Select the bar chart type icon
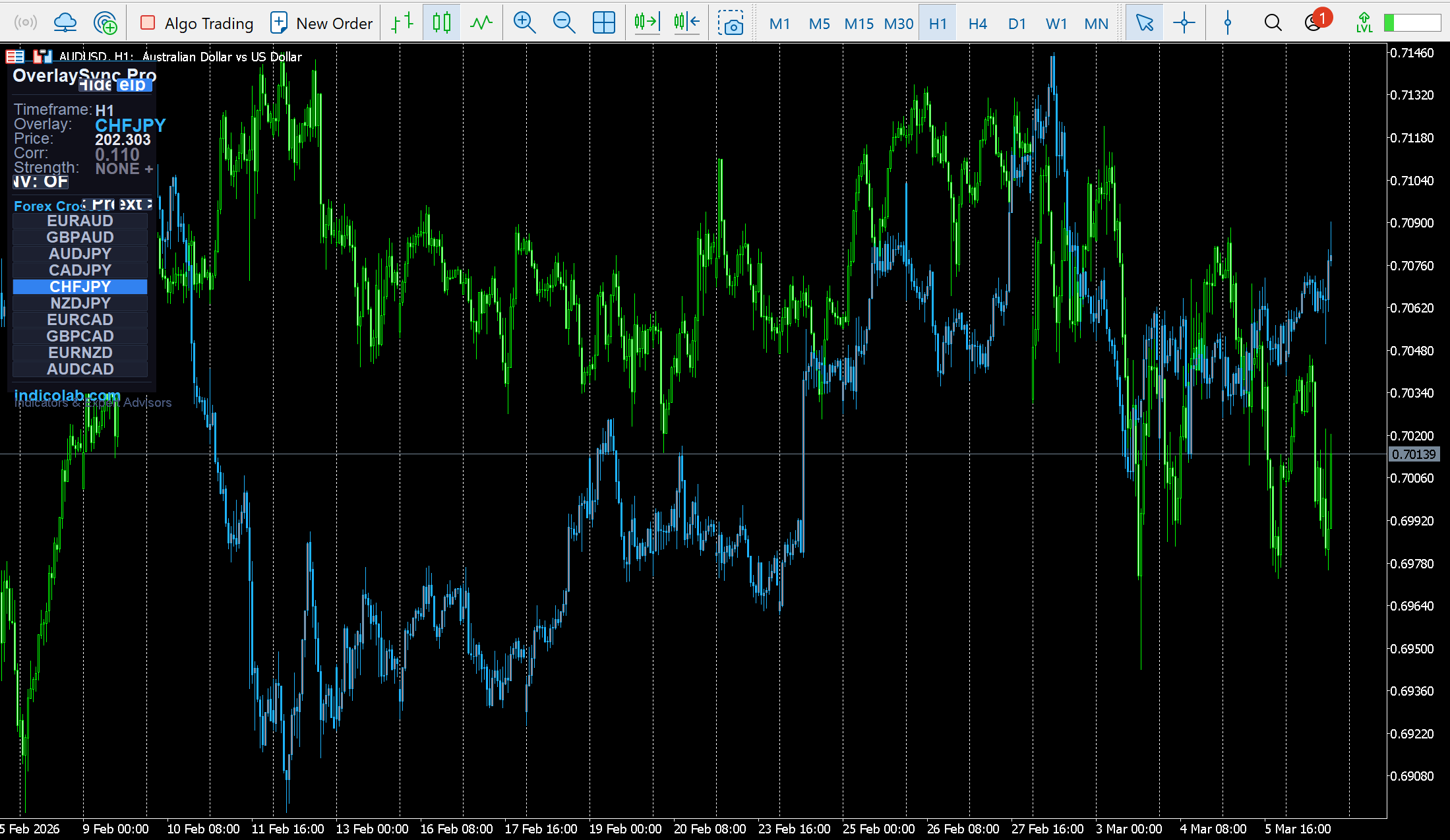The image size is (1450, 840). click(x=402, y=24)
